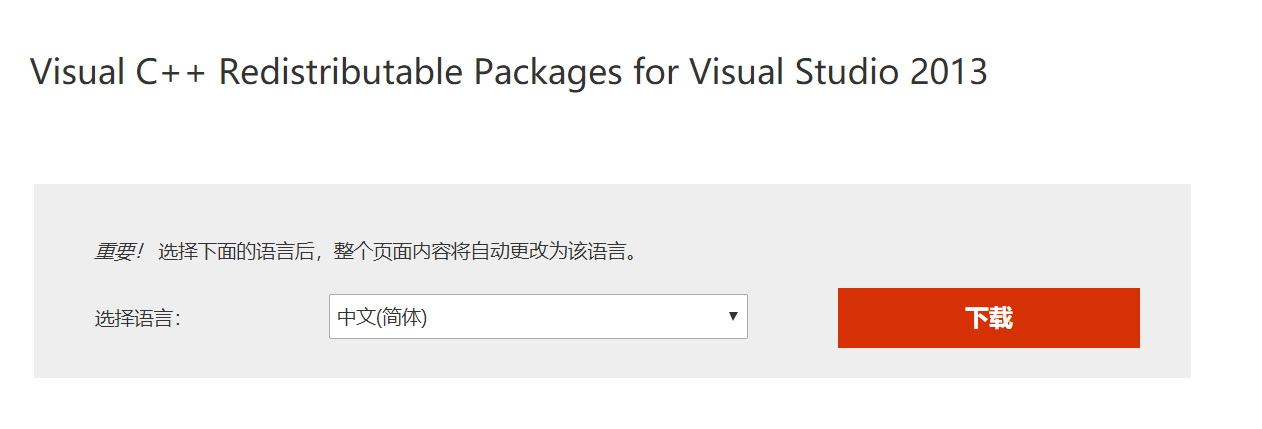Click "Visual C++" at the start of the heading
The image size is (1262, 429).
coord(118,72)
